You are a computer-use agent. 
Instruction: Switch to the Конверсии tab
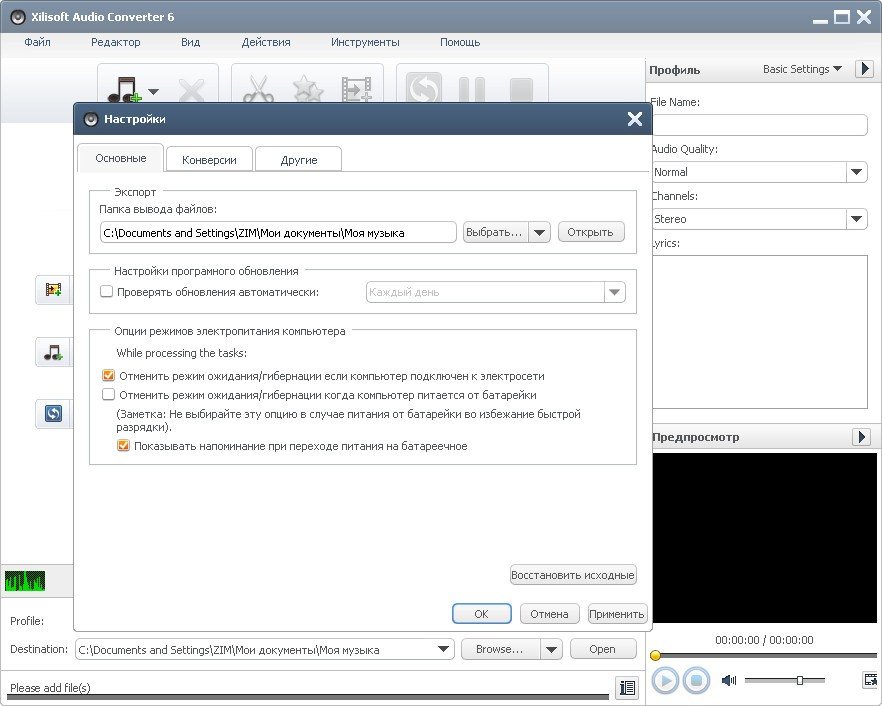coord(209,160)
